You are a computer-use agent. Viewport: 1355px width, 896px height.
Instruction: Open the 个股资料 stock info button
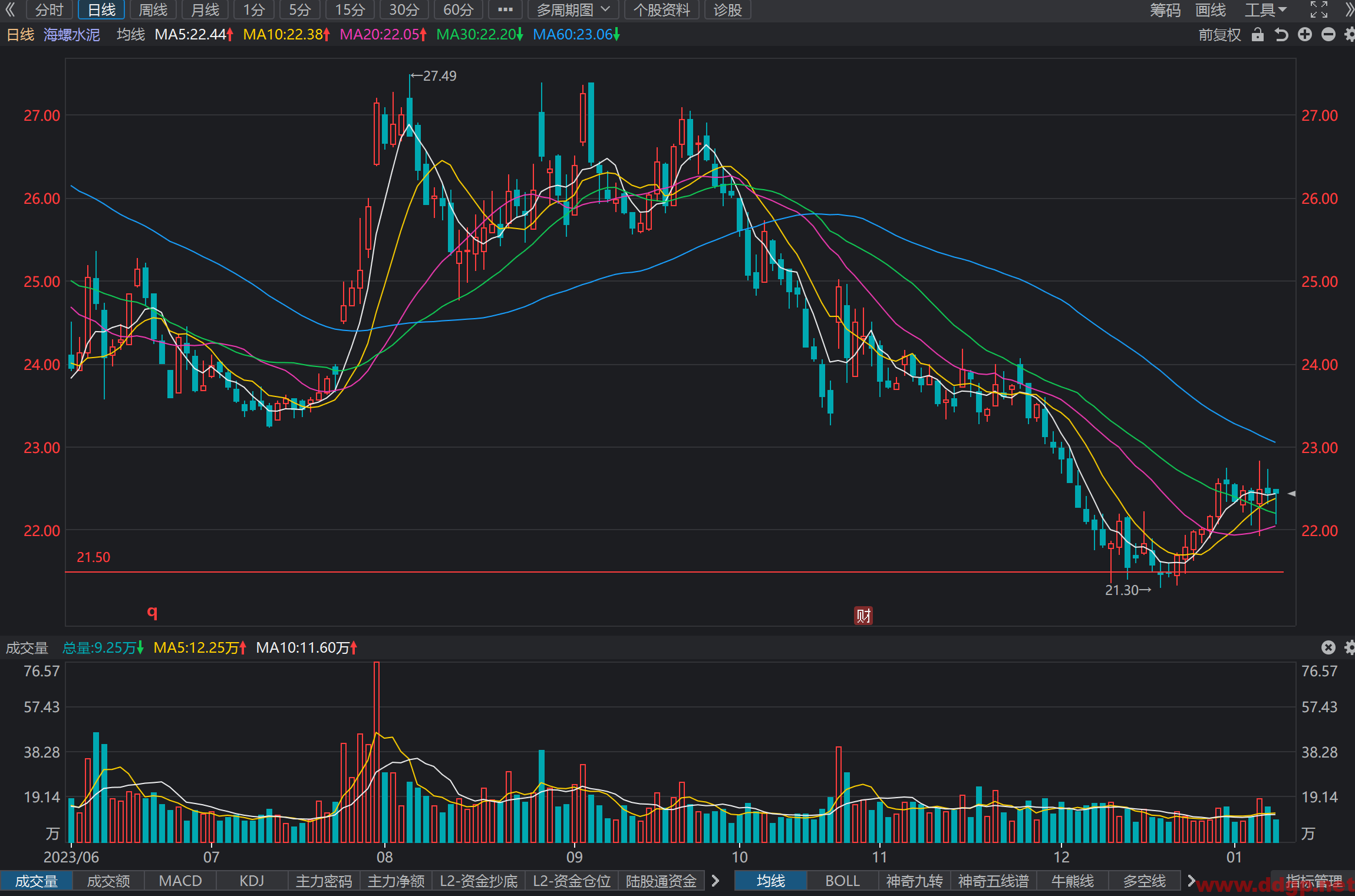coord(661,9)
